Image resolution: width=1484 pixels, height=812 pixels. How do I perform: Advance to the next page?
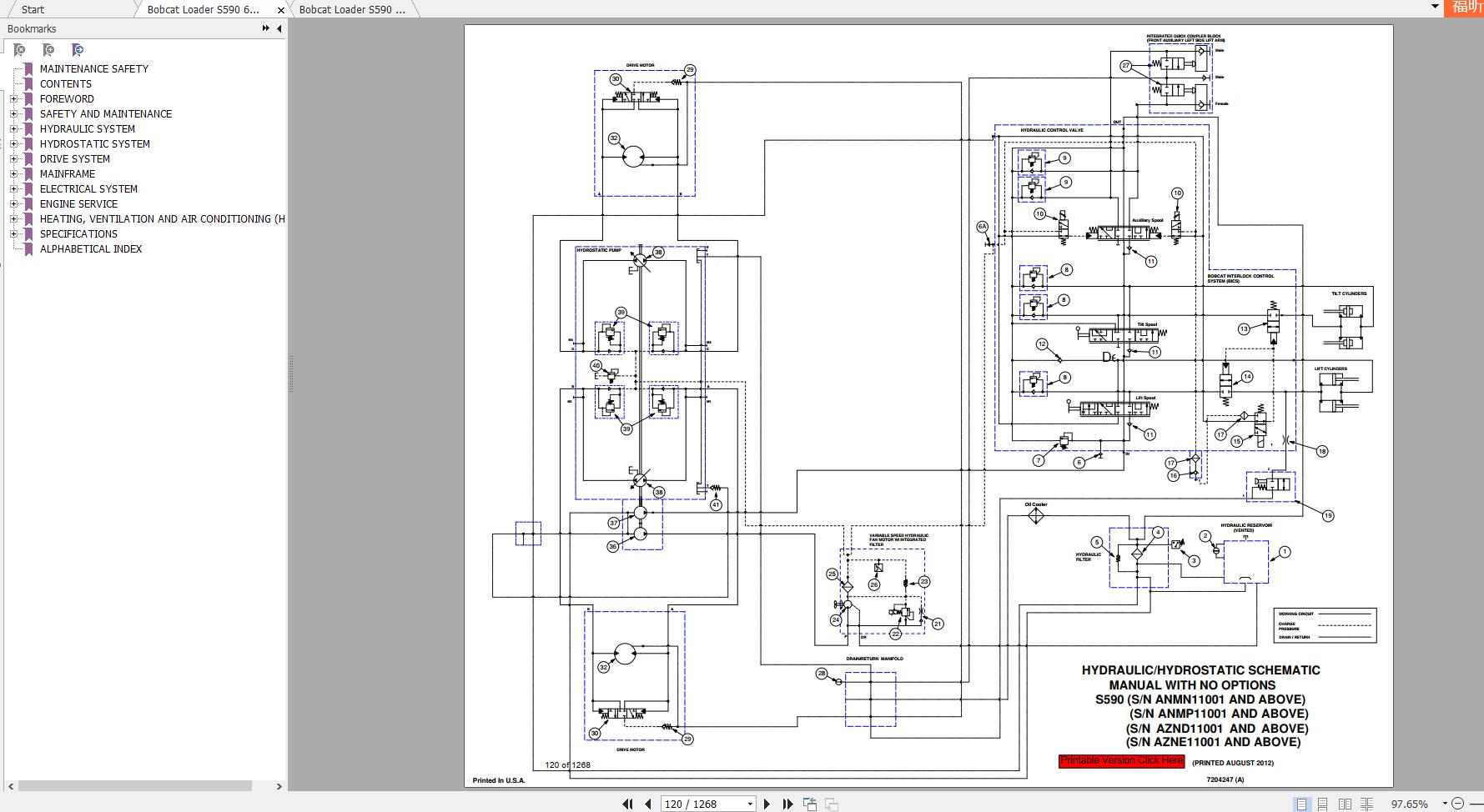(x=767, y=804)
